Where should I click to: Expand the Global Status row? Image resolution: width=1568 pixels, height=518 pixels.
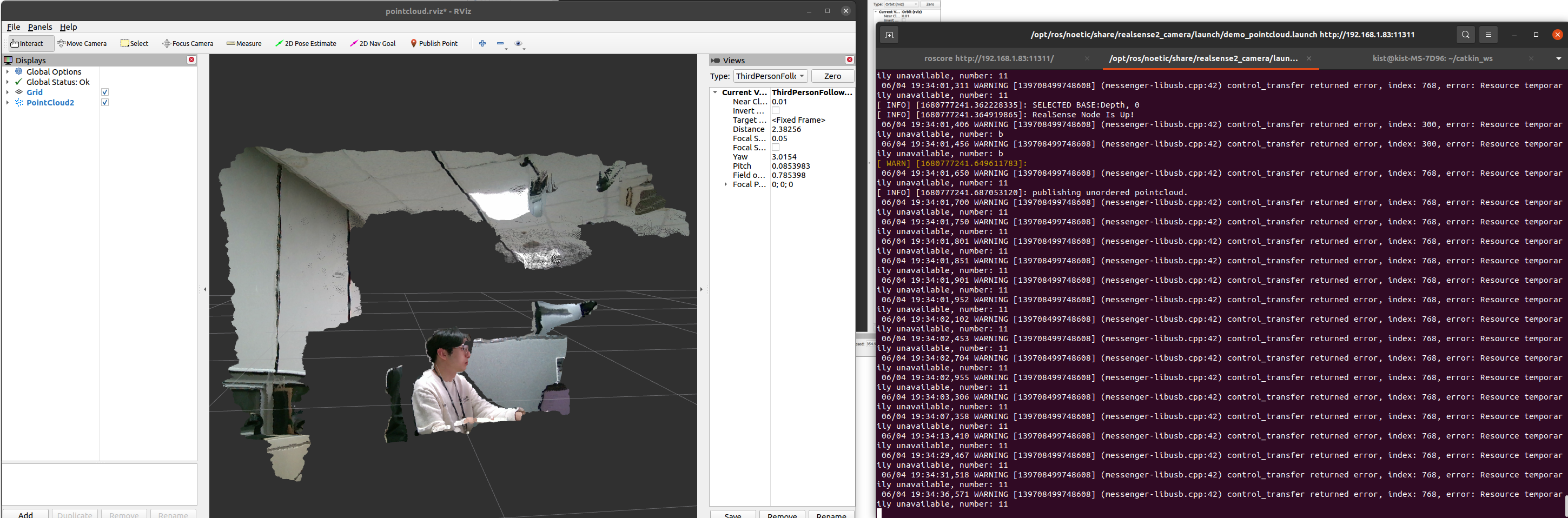8,82
